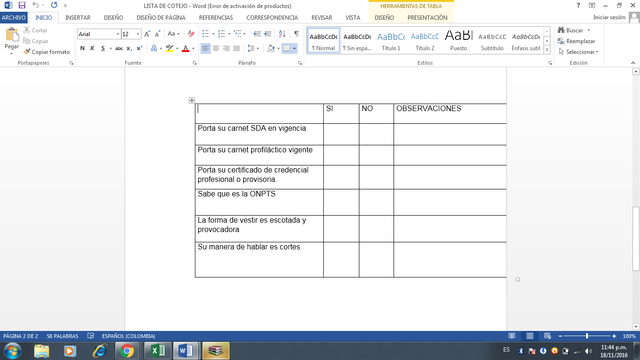This screenshot has width=640, height=360.
Task: Open Fuente dialog launcher
Action: tap(195, 63)
